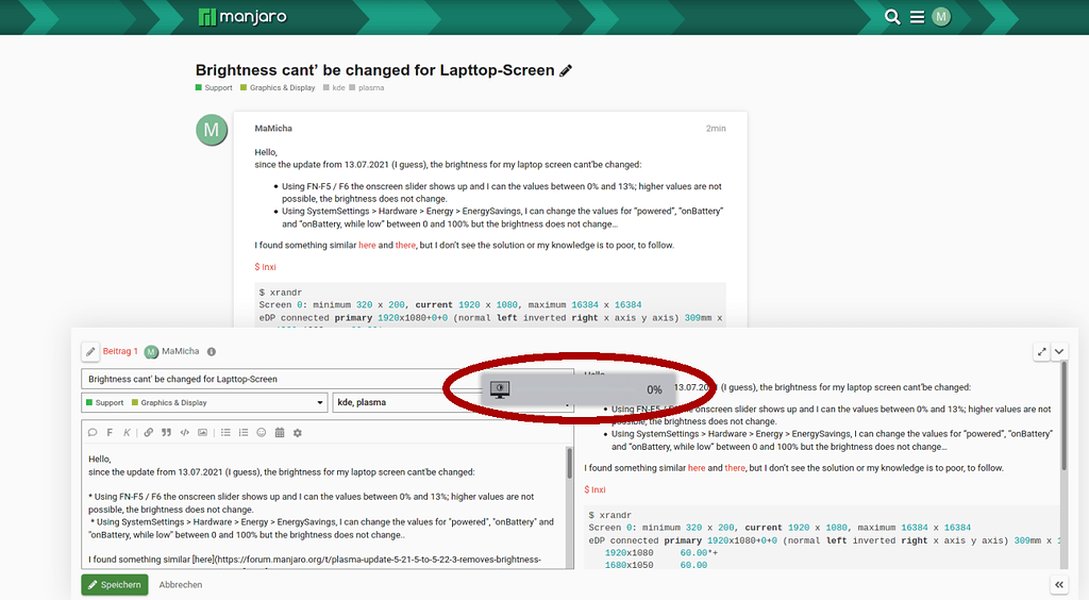Click Abbrechen to cancel editing
The image size is (1089, 600).
(181, 585)
